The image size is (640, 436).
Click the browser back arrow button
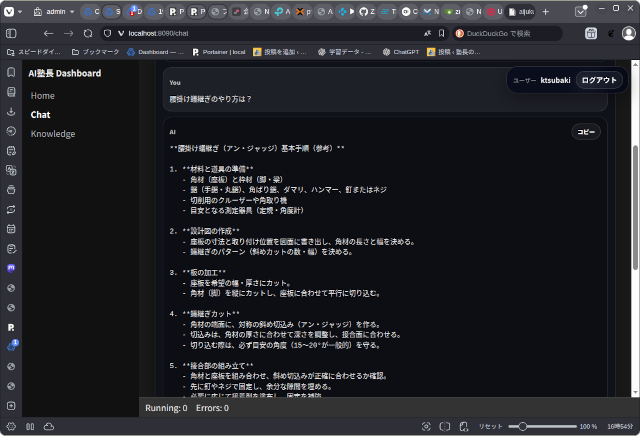47,33
